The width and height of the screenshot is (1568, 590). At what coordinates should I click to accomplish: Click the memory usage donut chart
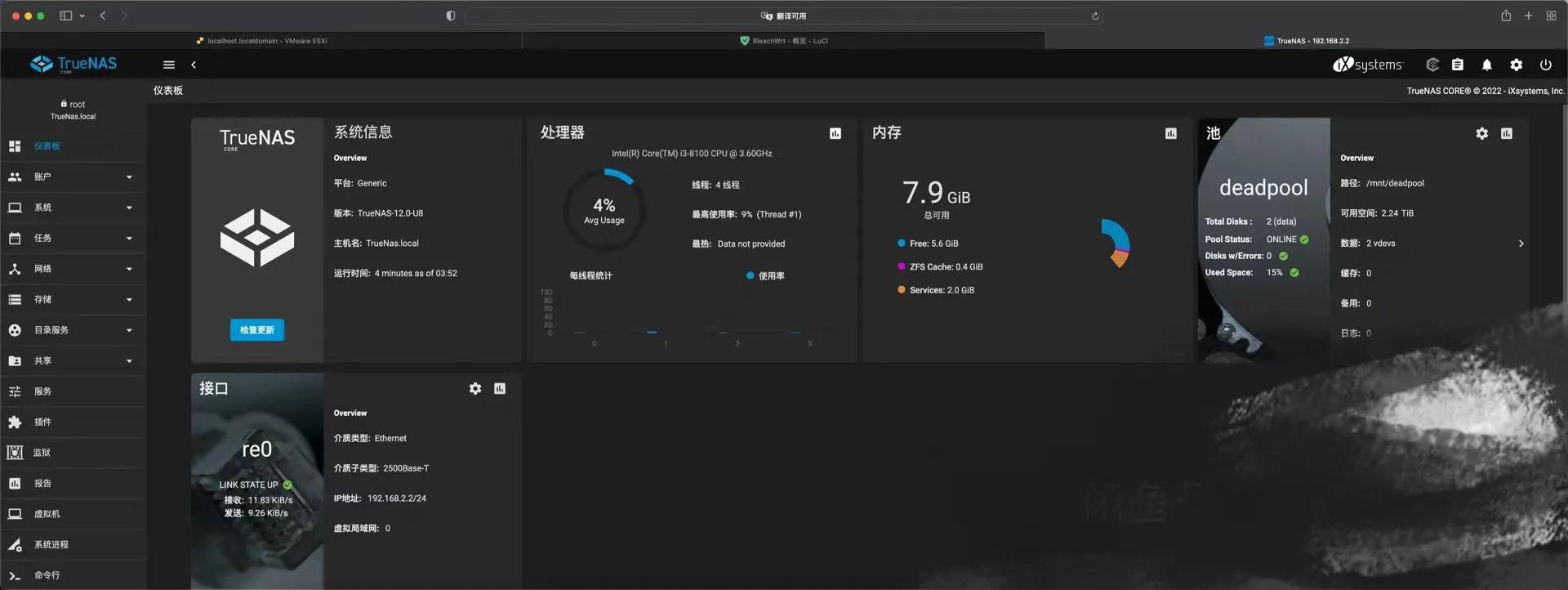click(1116, 244)
